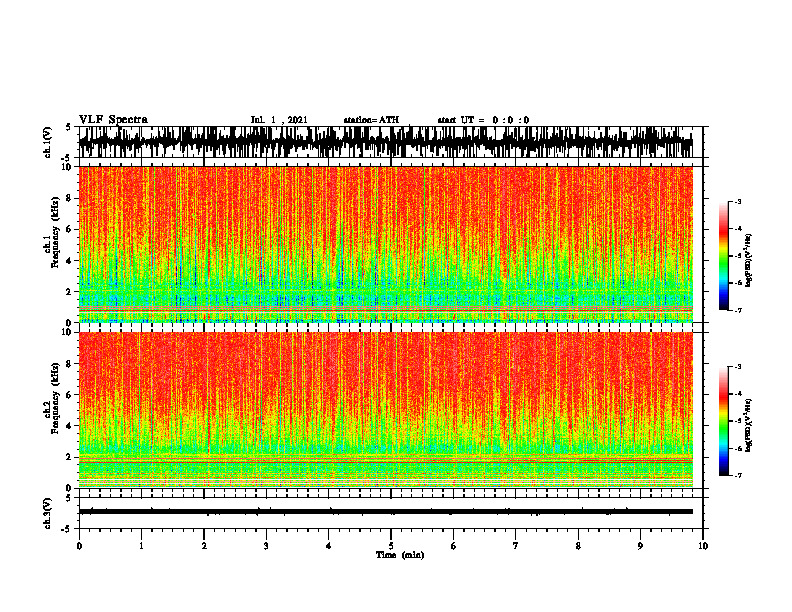Click time axis tick label "6"
Viewport: 792px width, 612px height.
[454, 546]
